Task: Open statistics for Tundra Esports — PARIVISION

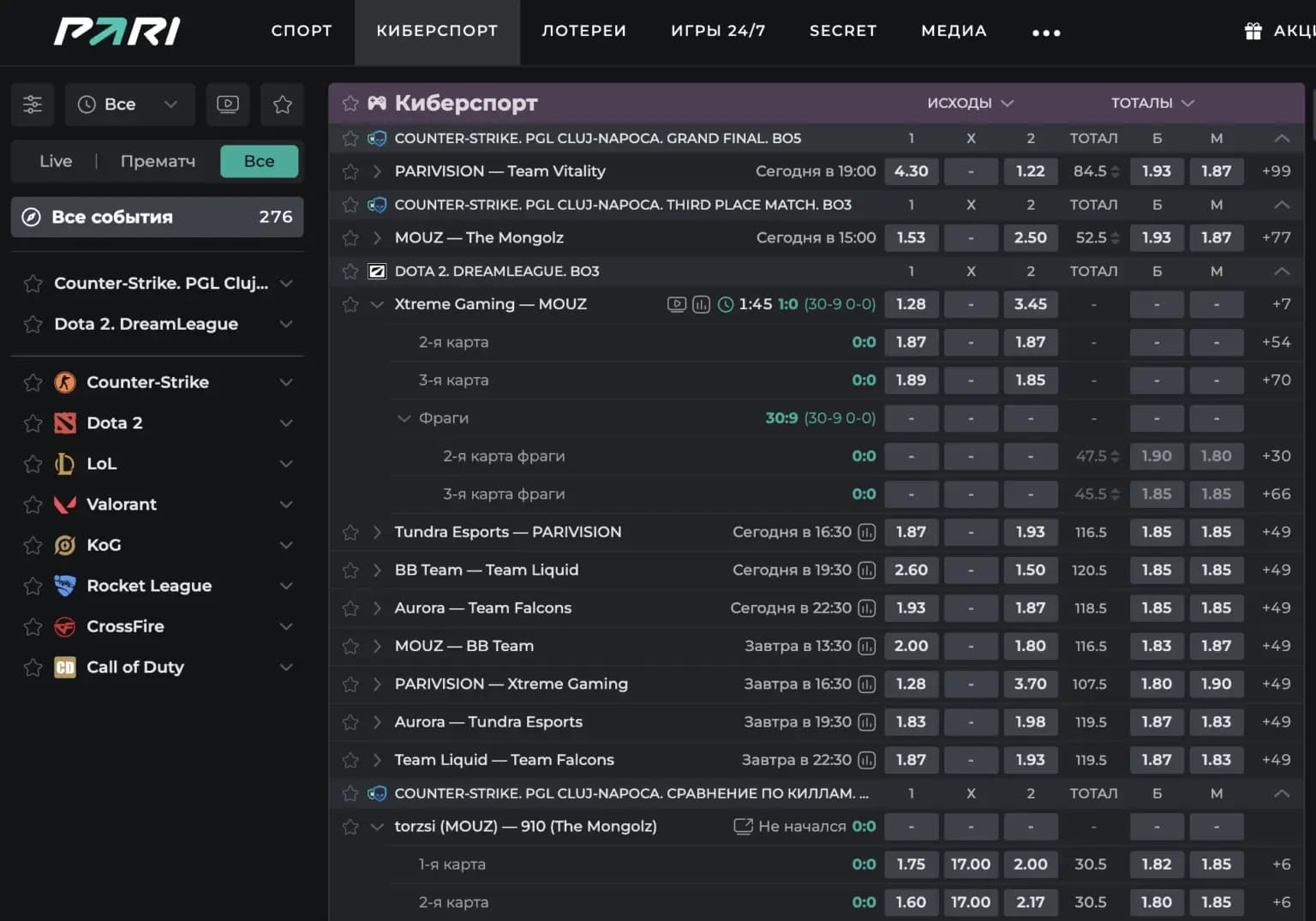Action: click(x=867, y=532)
